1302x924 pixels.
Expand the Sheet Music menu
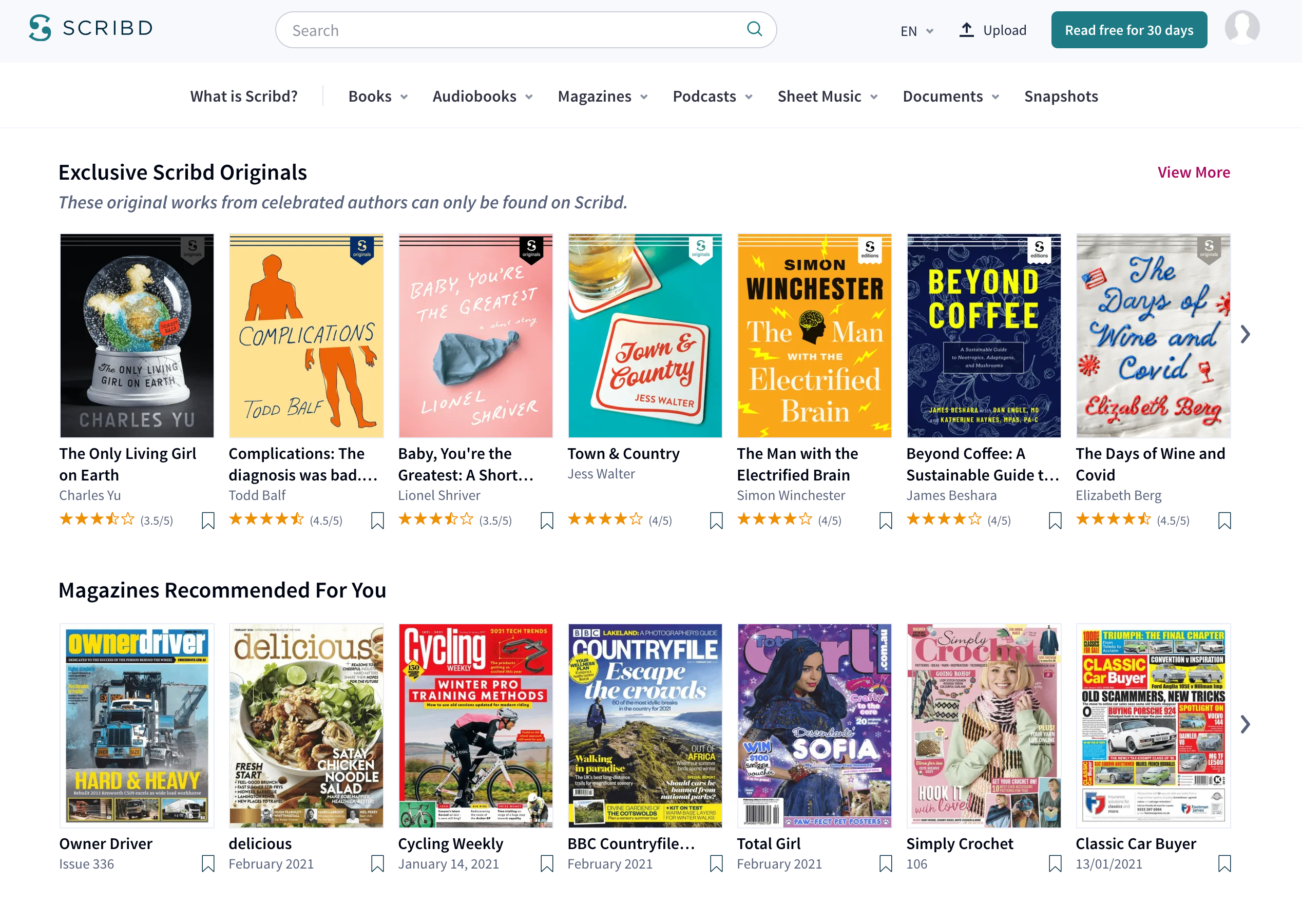click(x=828, y=96)
